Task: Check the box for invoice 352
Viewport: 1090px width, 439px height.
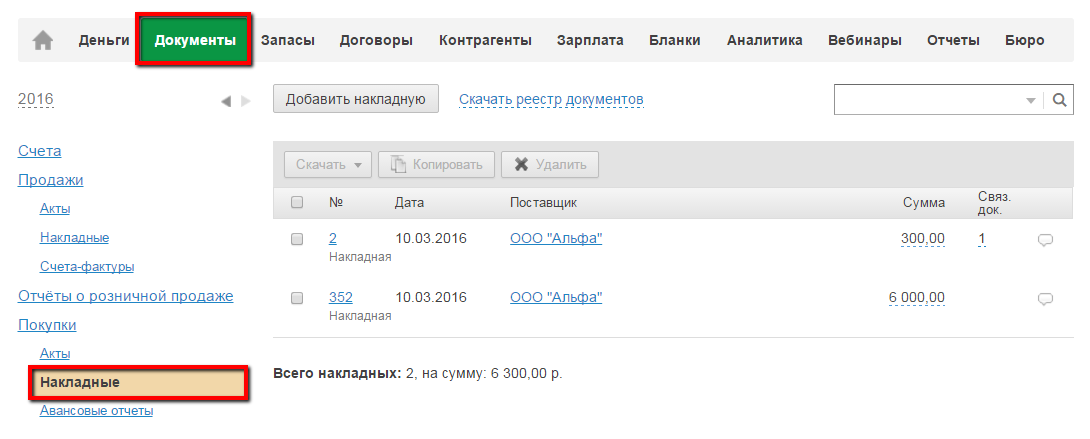Action: pos(297,298)
